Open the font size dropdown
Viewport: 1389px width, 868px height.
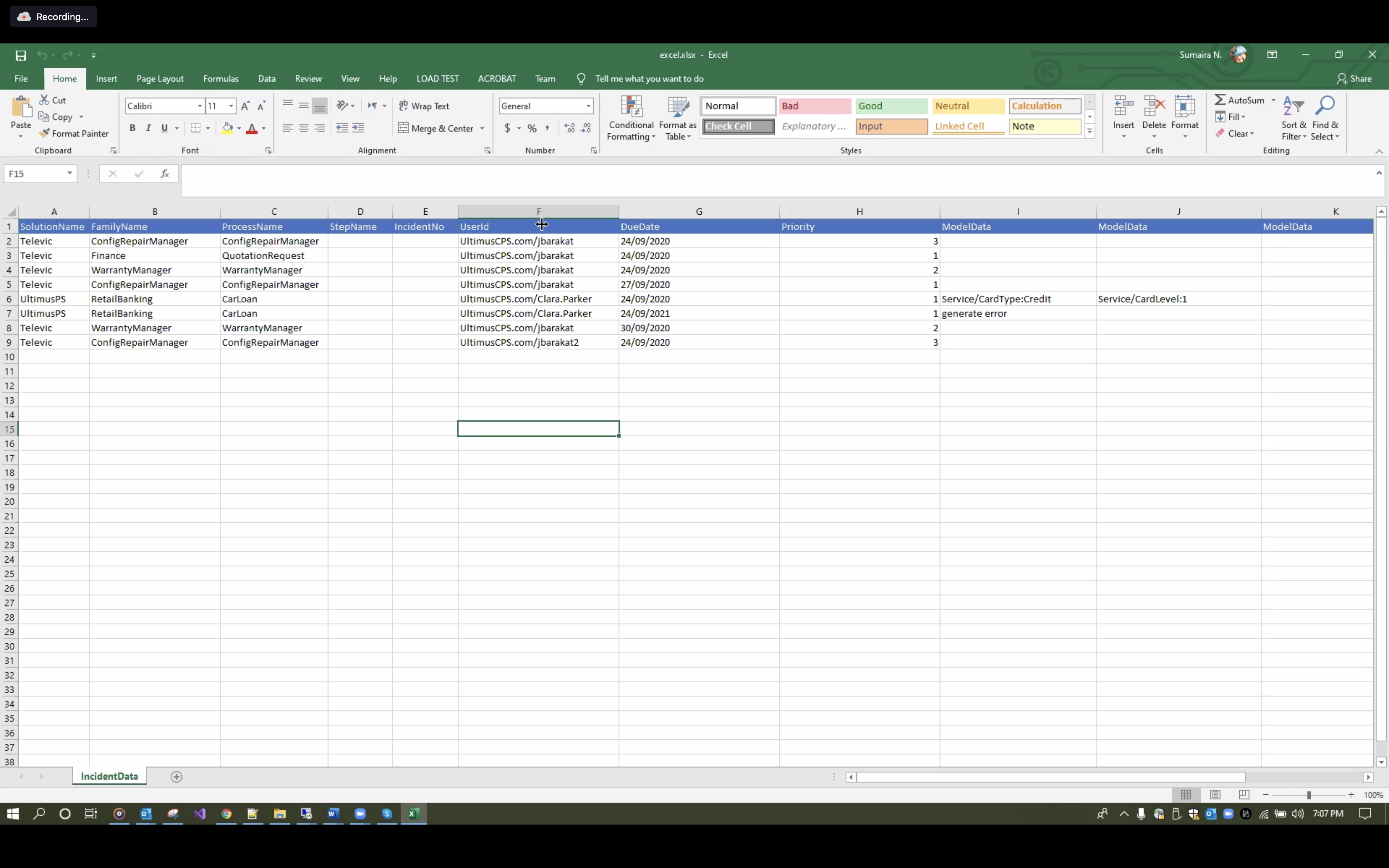click(x=231, y=106)
